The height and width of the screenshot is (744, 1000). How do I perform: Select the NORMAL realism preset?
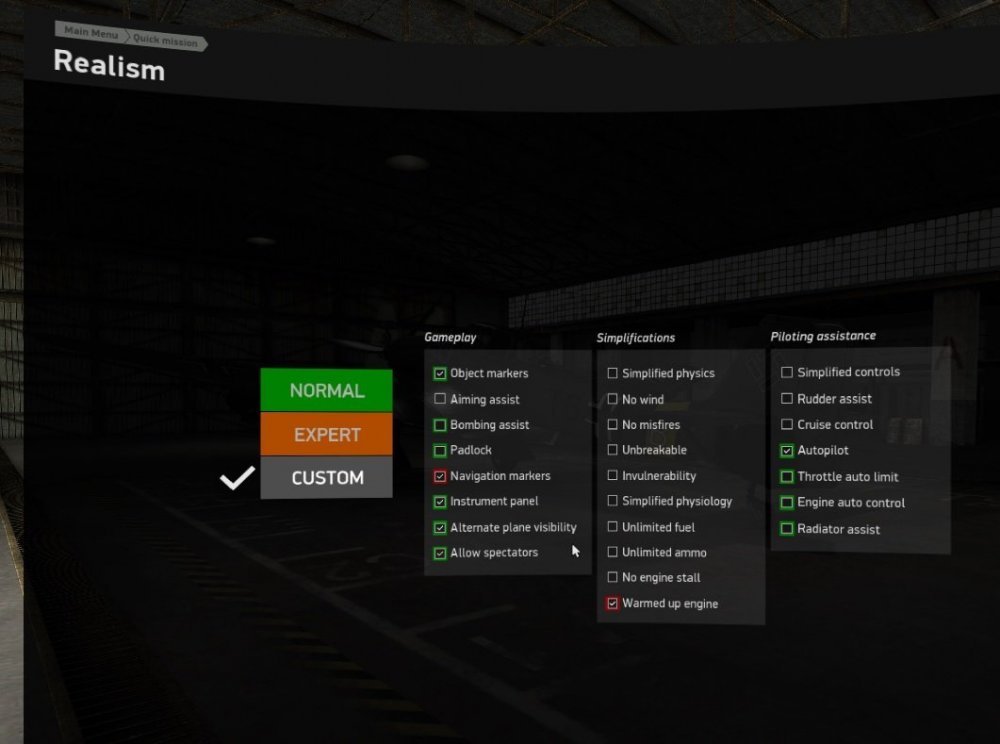[326, 390]
